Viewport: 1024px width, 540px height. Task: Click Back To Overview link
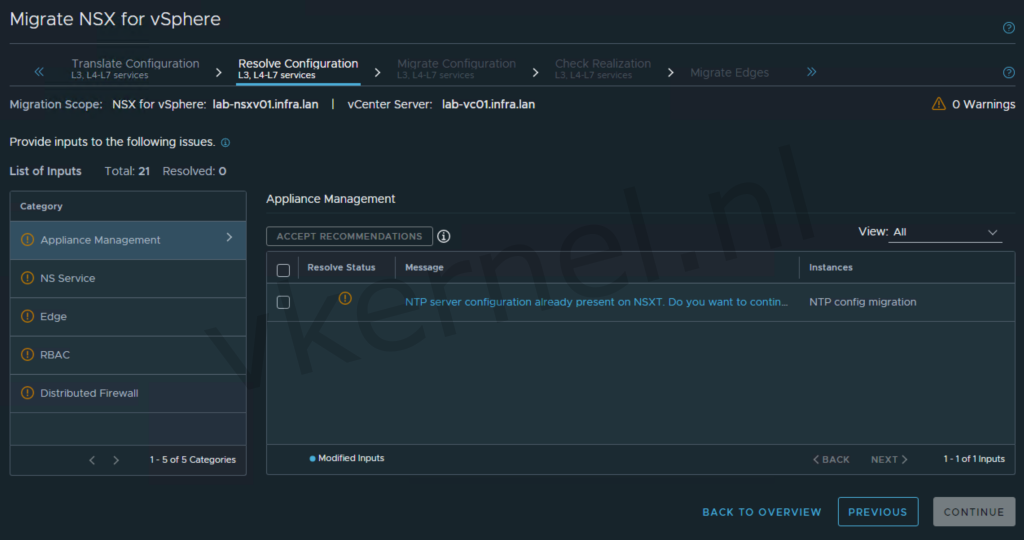(761, 512)
